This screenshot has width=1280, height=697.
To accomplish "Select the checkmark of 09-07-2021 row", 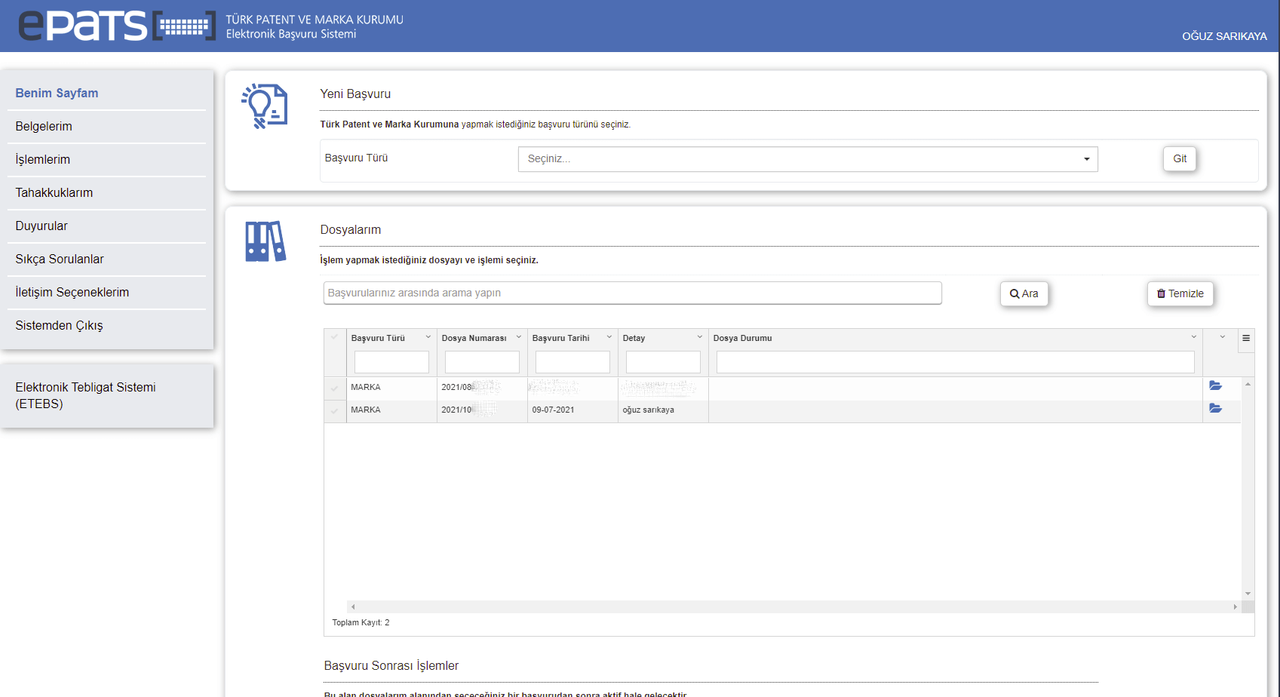I will tap(335, 411).
